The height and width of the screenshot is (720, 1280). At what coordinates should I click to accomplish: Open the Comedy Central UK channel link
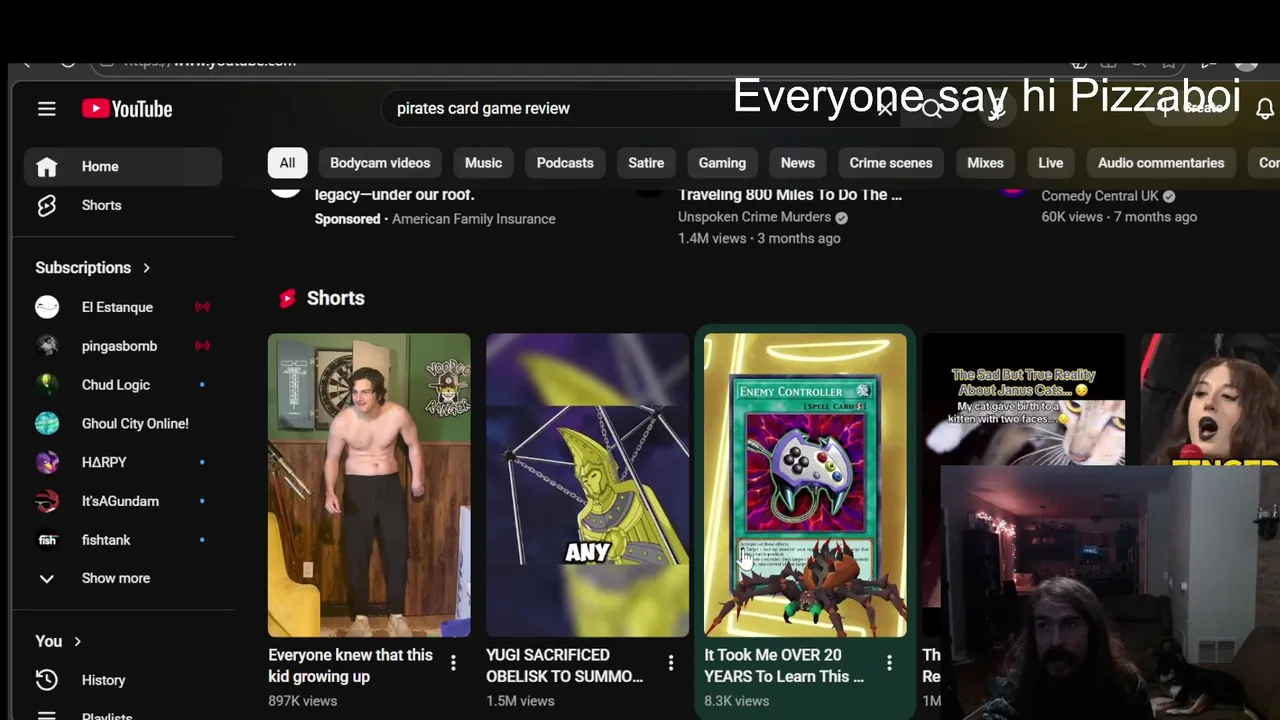coord(1100,196)
